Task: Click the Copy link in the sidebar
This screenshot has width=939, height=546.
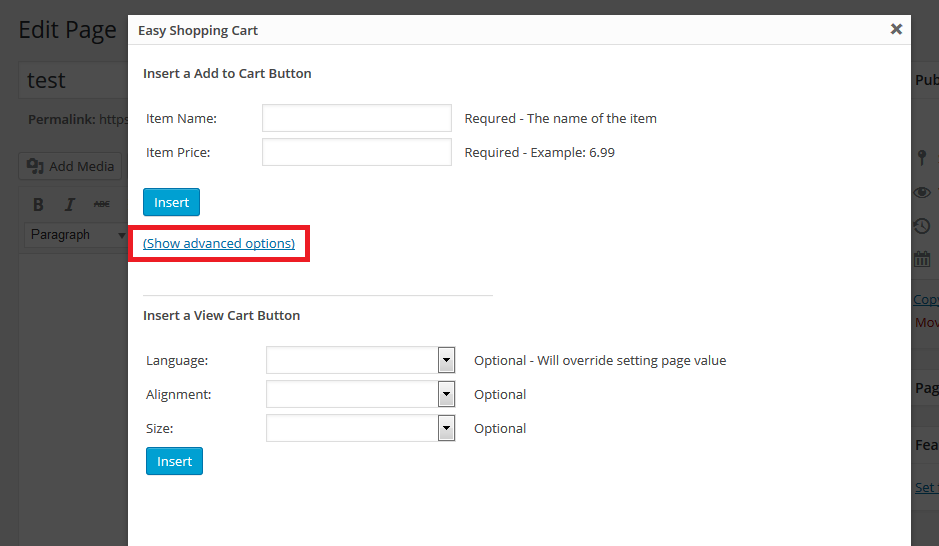Action: pos(926,299)
